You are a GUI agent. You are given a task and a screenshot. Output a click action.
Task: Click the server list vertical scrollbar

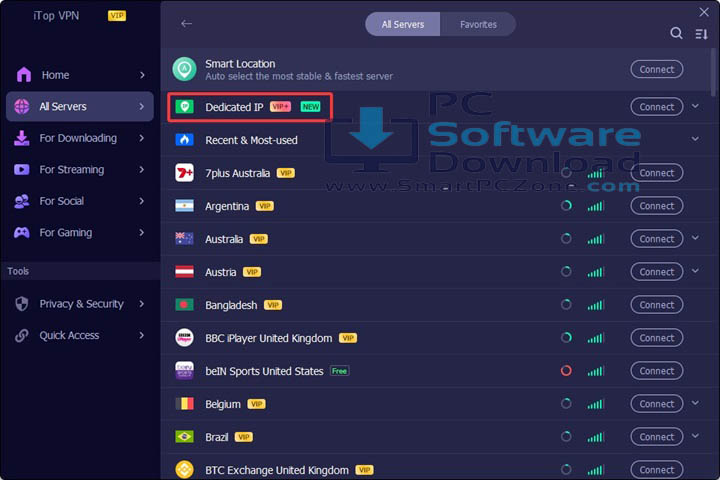click(713, 73)
